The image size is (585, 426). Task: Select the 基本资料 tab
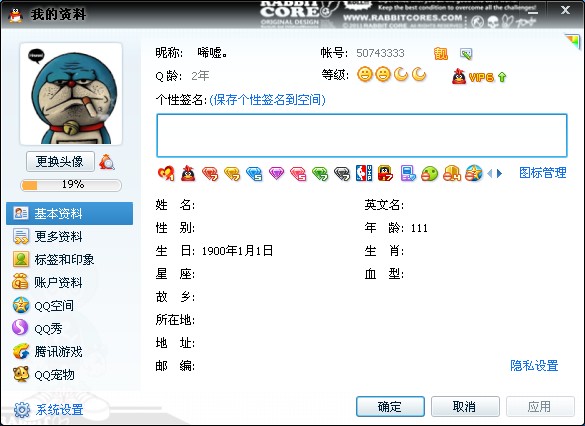click(x=69, y=213)
